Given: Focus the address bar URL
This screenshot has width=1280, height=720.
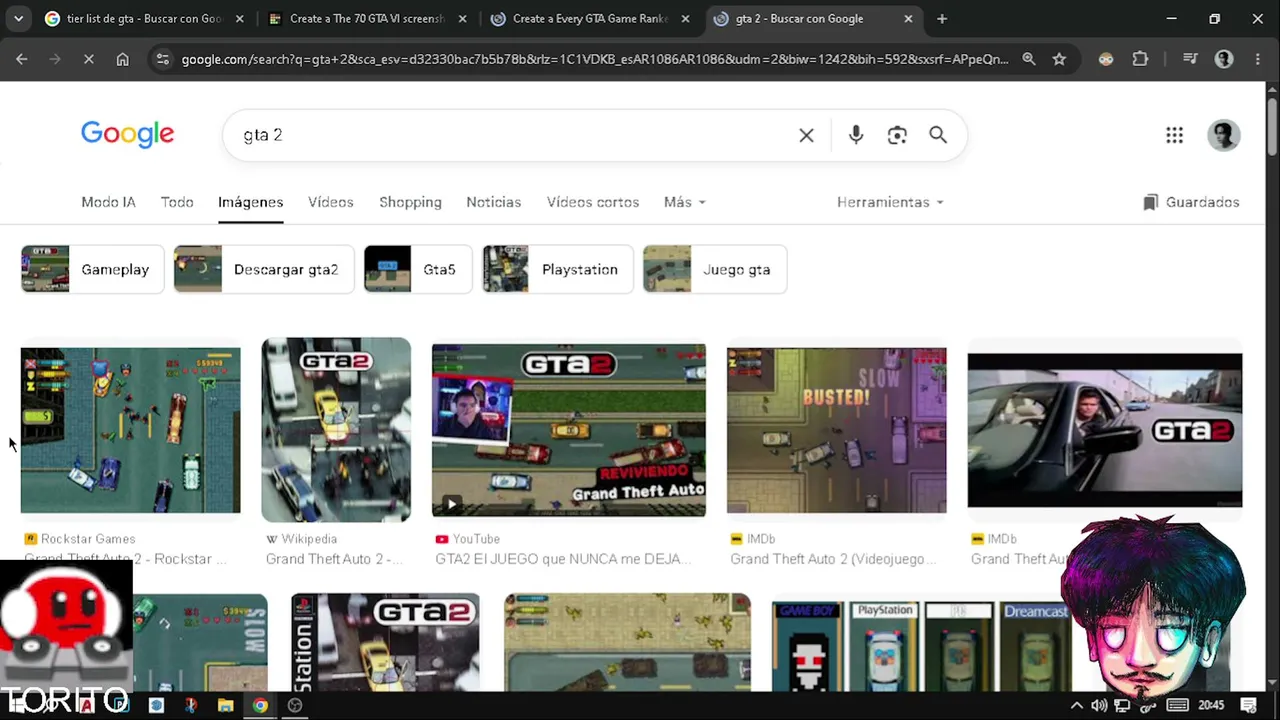Looking at the screenshot, I should [x=595, y=59].
